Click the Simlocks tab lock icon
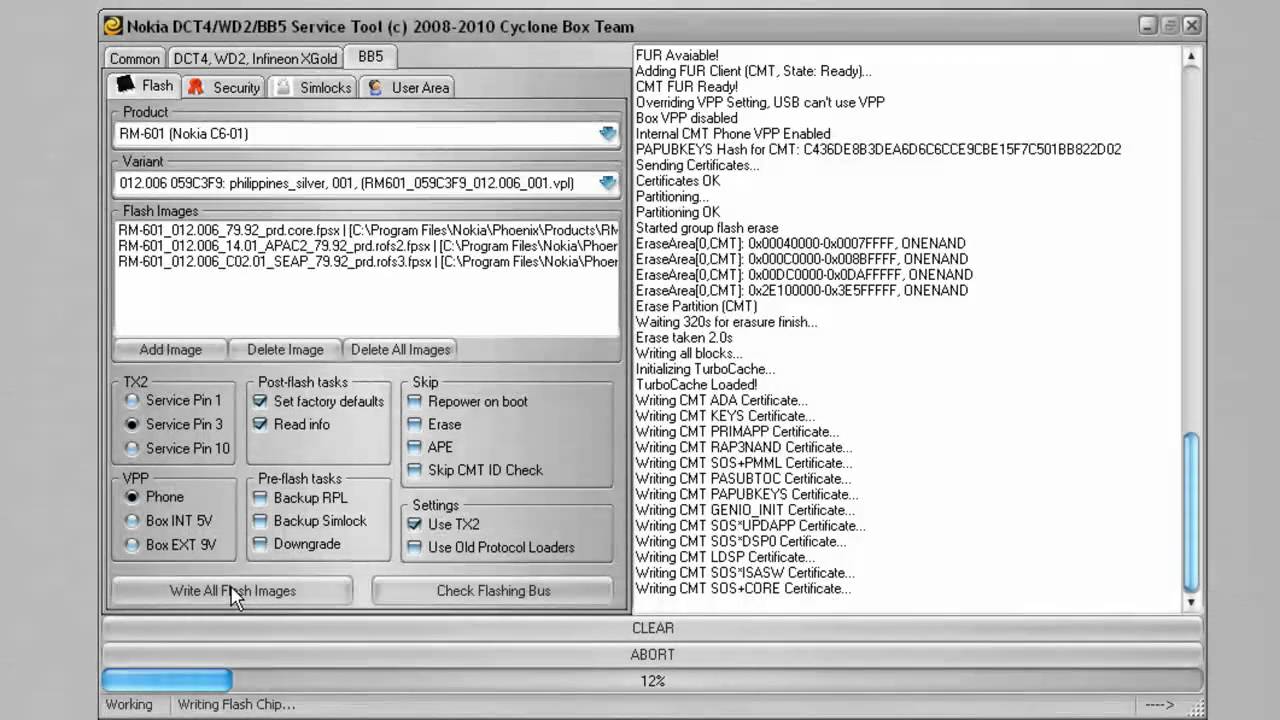Viewport: 1280px width, 720px height. tap(283, 87)
